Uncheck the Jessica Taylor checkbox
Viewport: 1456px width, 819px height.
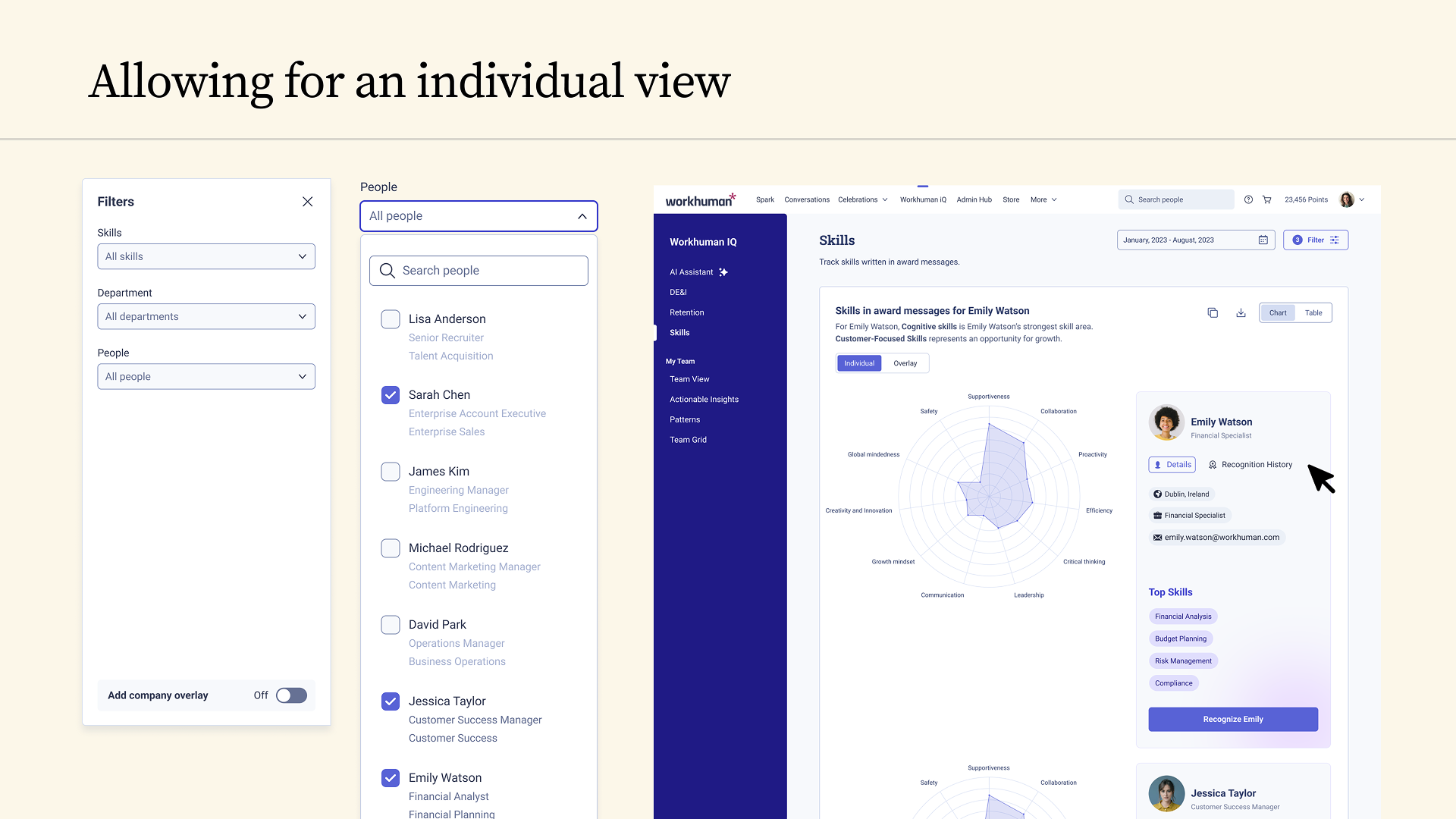coord(391,701)
